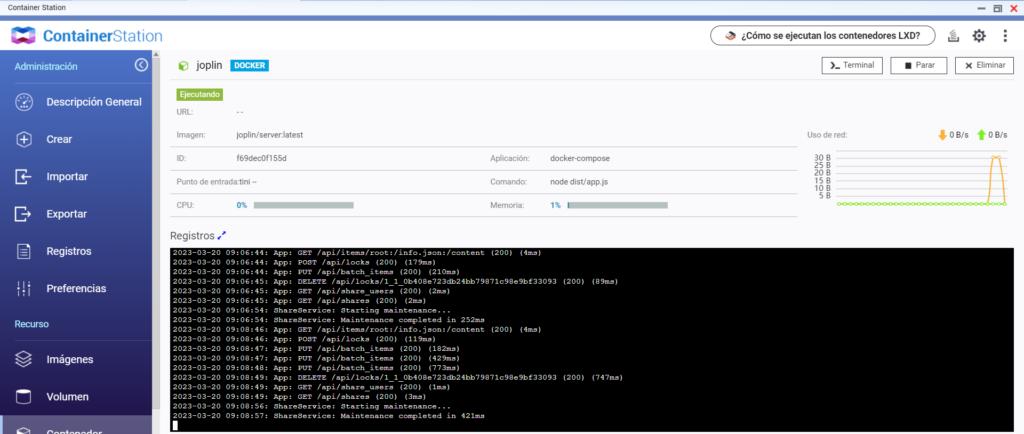Select the Importar arrow icon

tap(25, 177)
